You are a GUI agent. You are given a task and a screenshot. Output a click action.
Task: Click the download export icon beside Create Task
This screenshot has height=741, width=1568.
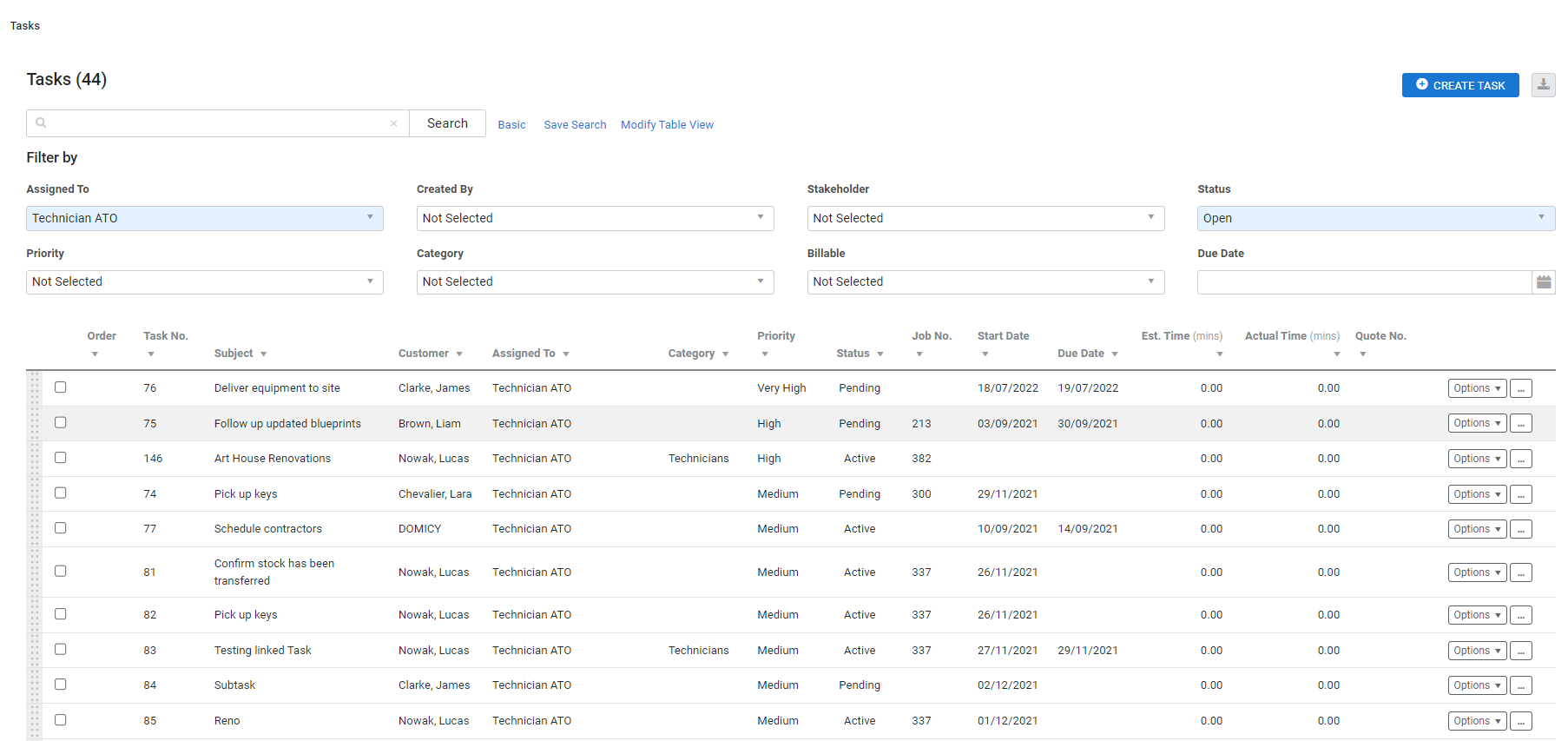(1543, 85)
